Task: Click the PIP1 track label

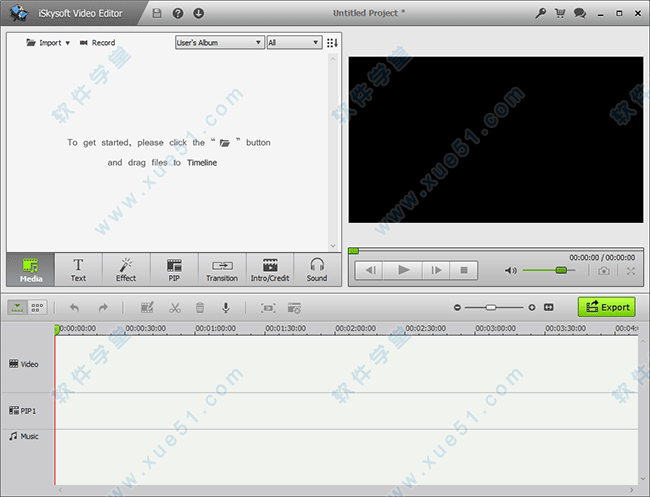Action: [x=23, y=411]
